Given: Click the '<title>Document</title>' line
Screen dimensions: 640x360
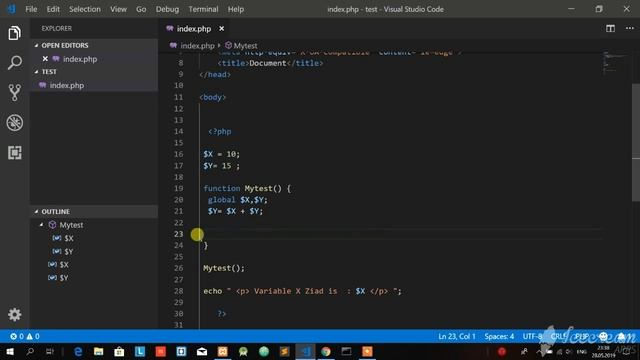Looking at the screenshot, I should click(270, 63).
